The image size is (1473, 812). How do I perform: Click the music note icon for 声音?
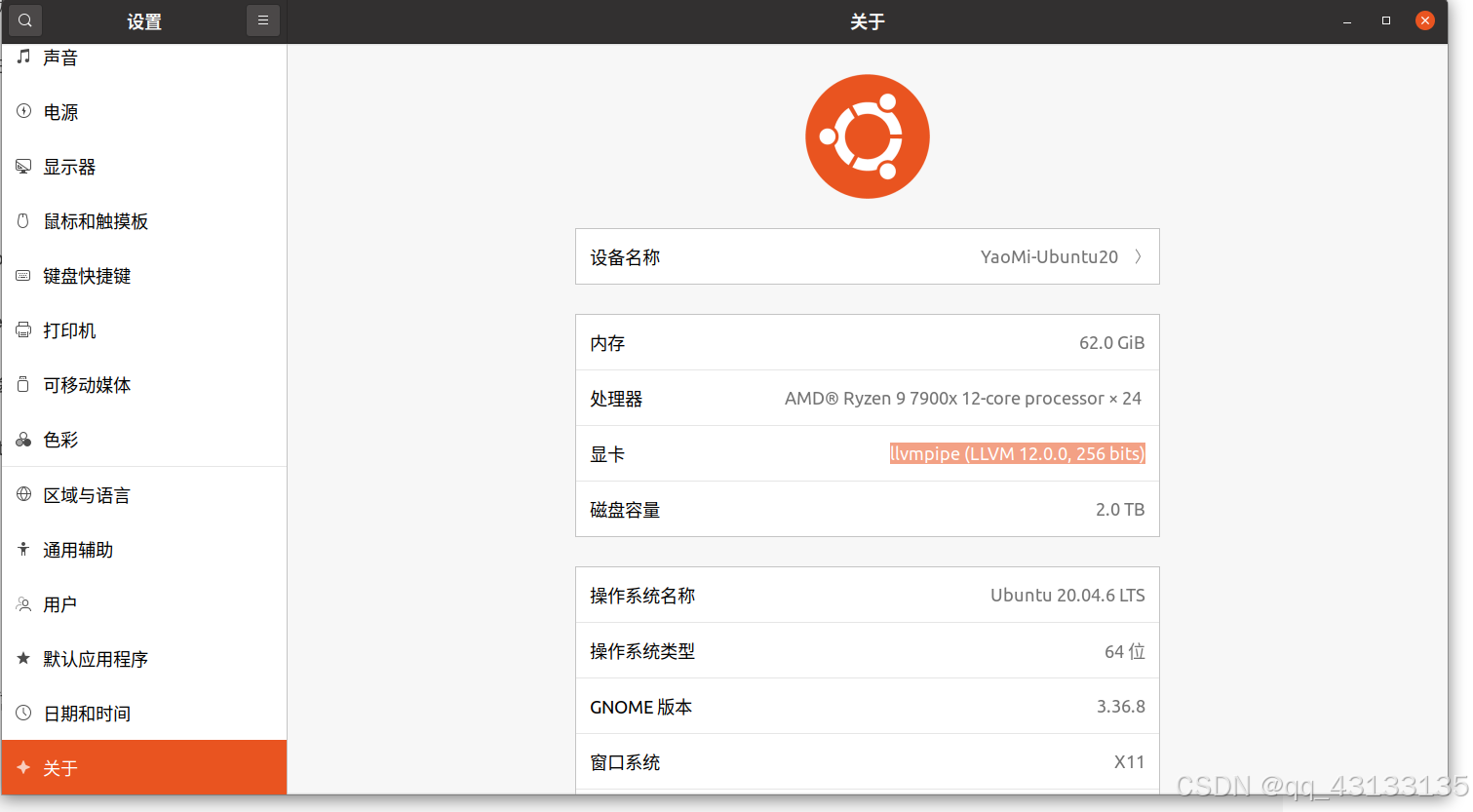pyautogui.click(x=23, y=58)
